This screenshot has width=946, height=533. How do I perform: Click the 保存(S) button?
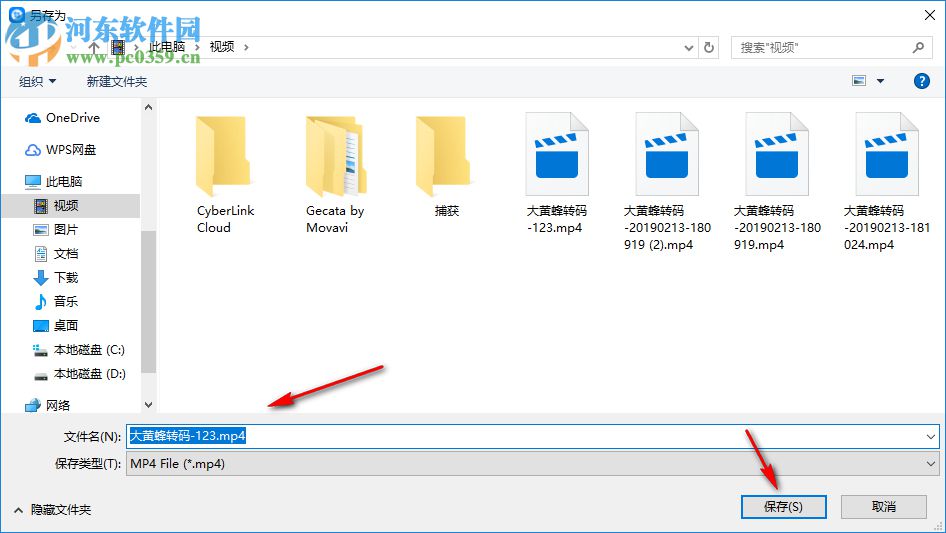(x=783, y=506)
